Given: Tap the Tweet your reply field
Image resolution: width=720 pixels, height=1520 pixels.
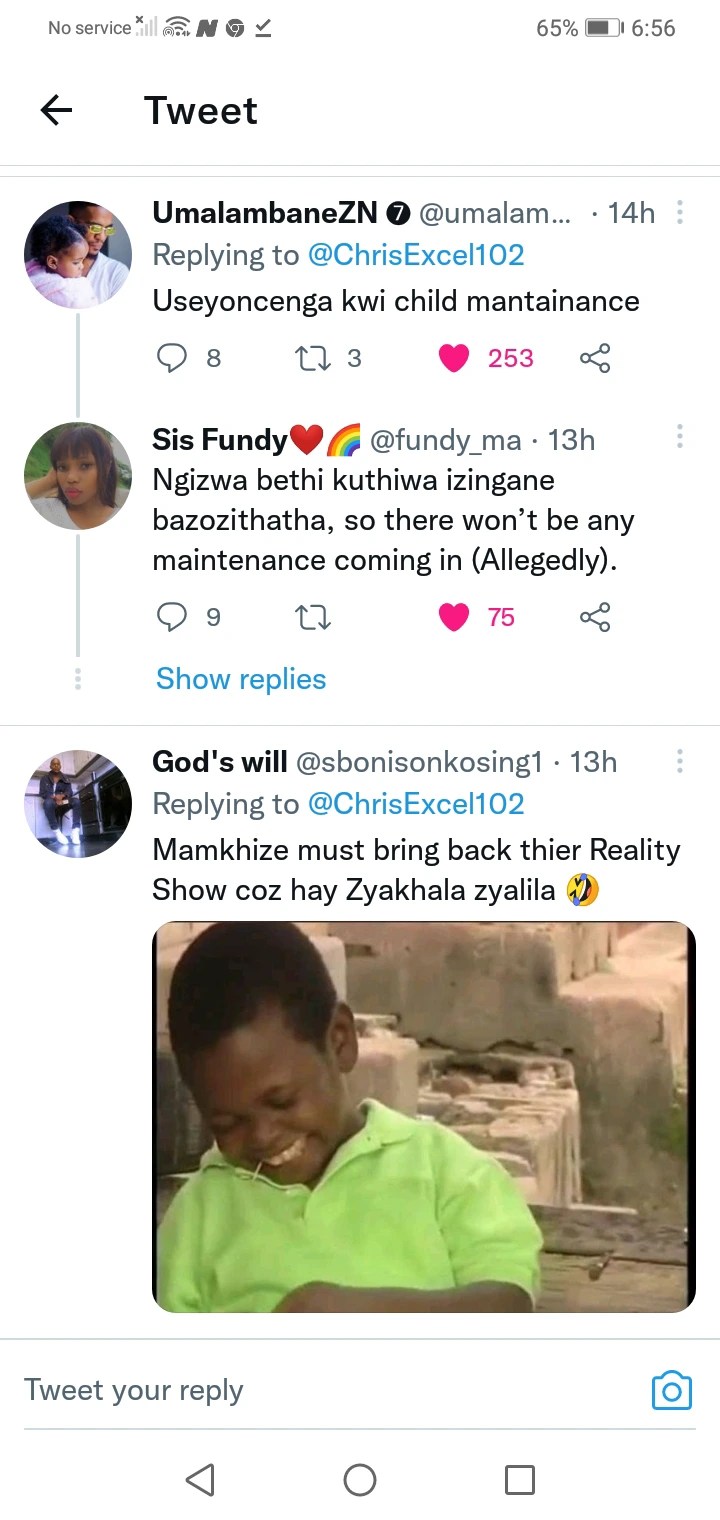Looking at the screenshot, I should click(300, 1390).
